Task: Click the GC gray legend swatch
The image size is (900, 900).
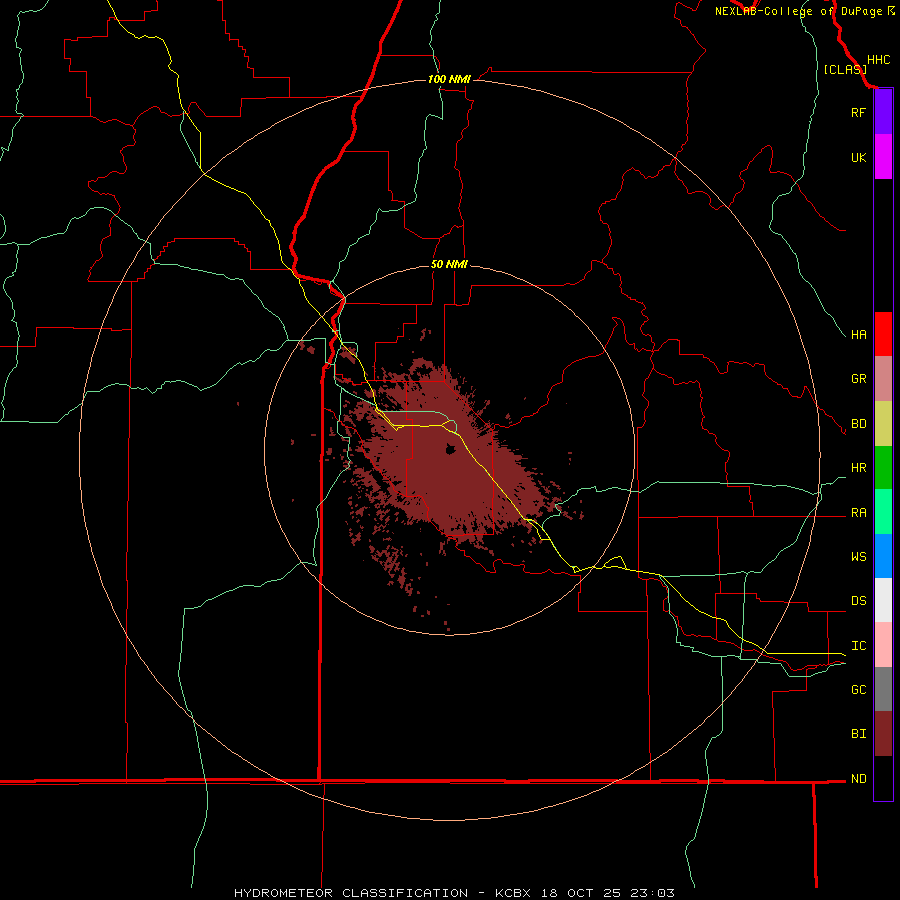Action: click(883, 689)
